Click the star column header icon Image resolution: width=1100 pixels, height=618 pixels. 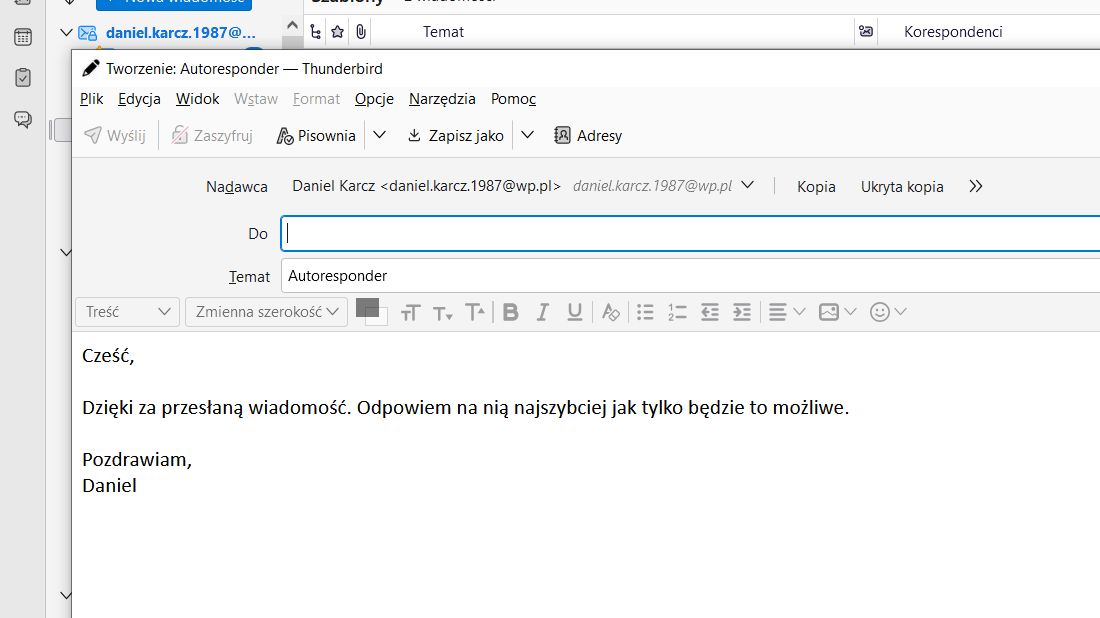(337, 32)
